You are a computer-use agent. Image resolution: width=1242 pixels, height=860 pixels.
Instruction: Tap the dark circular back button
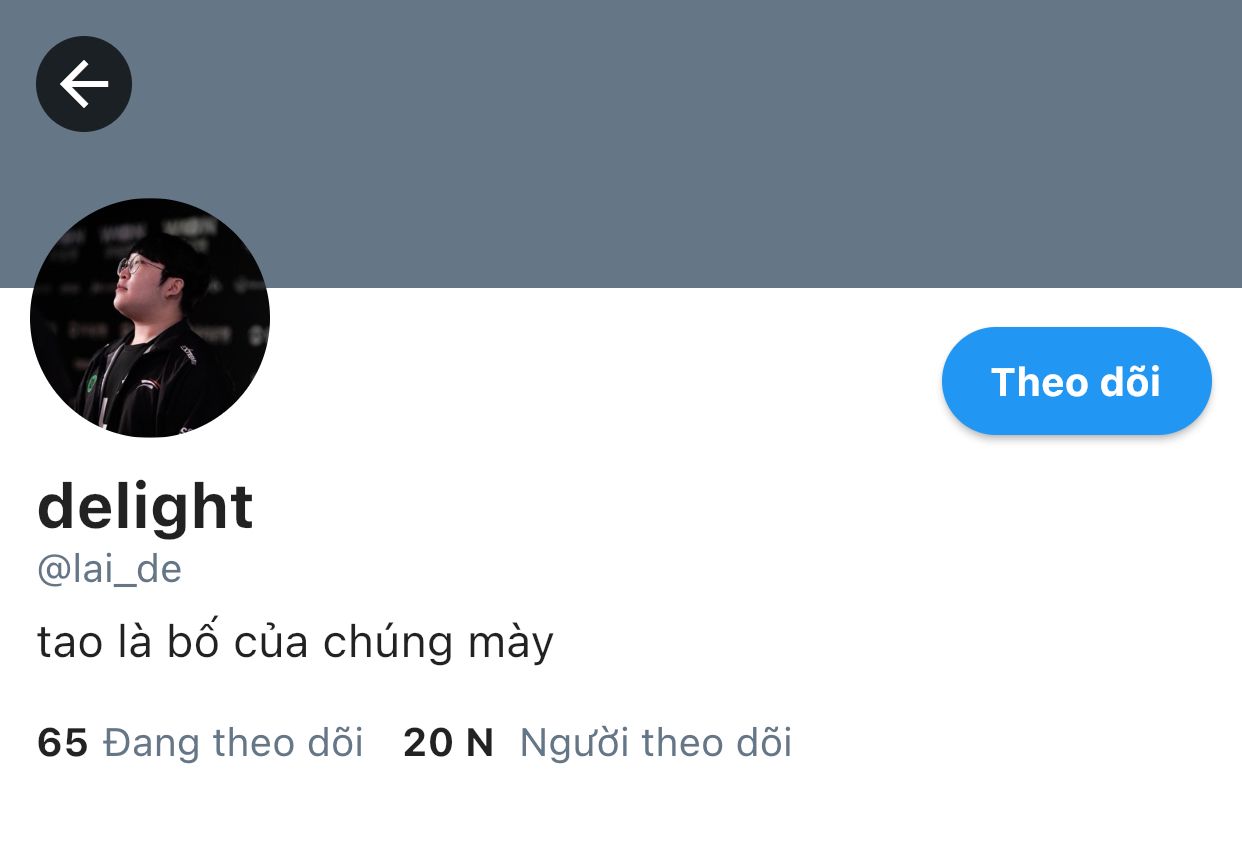pos(84,84)
